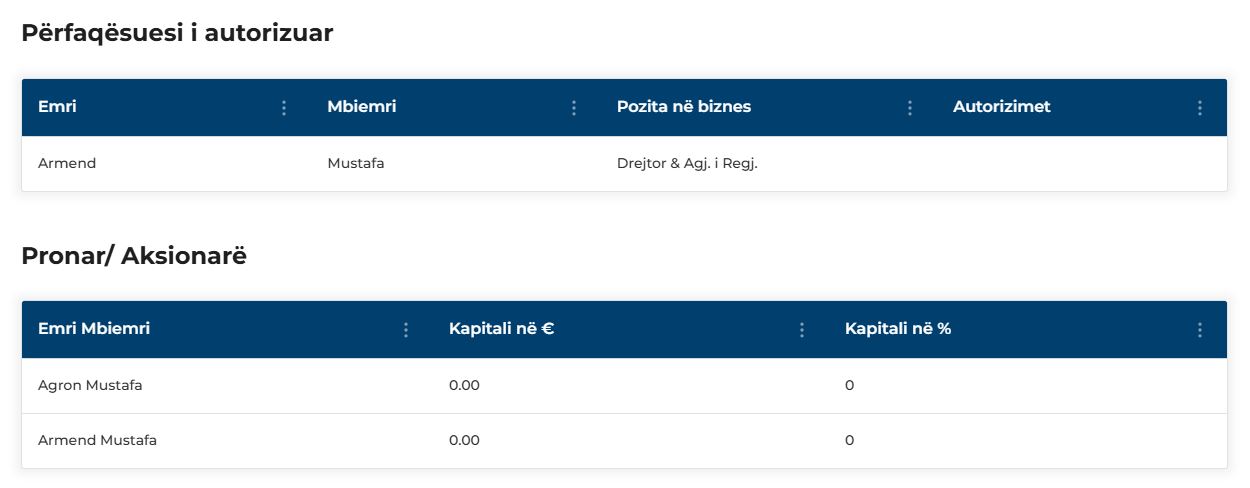This screenshot has width=1250, height=488.
Task: Select the Agron Mustafa owner row
Action: point(624,386)
